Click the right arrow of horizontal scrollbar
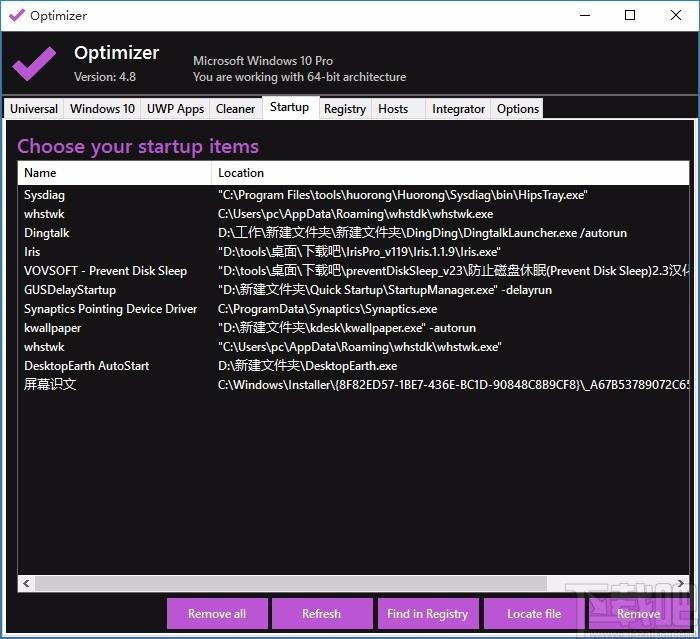The image size is (700, 639). pyautogui.click(x=680, y=583)
